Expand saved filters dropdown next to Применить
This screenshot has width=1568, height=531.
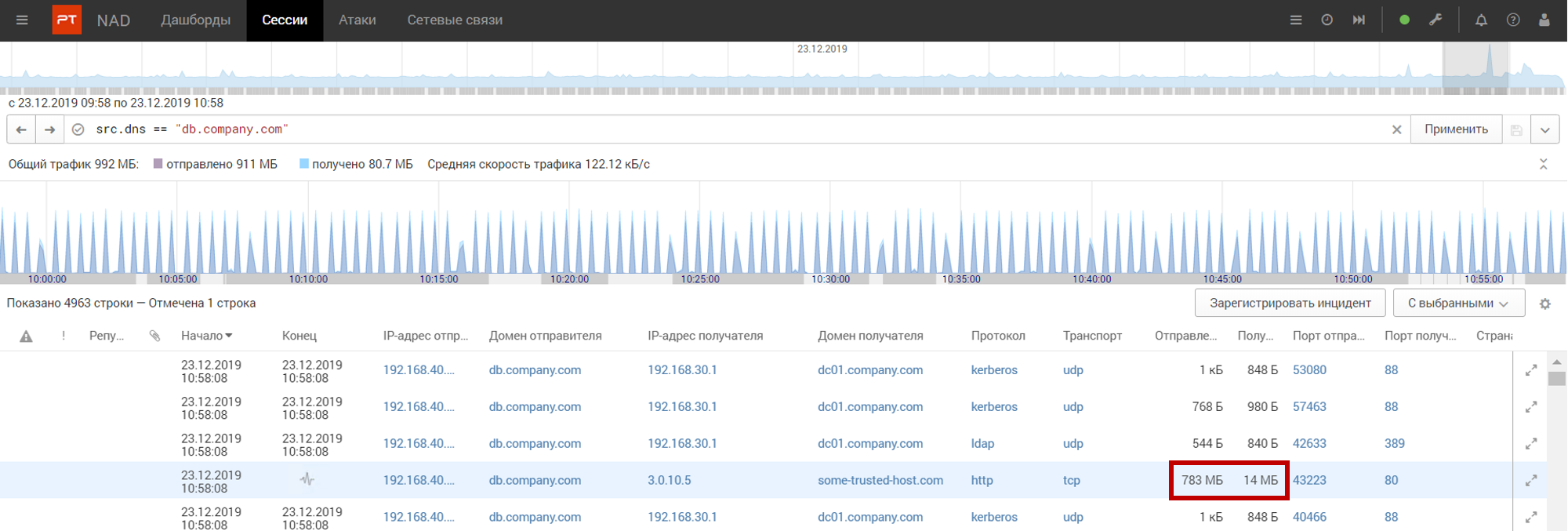(x=1544, y=129)
